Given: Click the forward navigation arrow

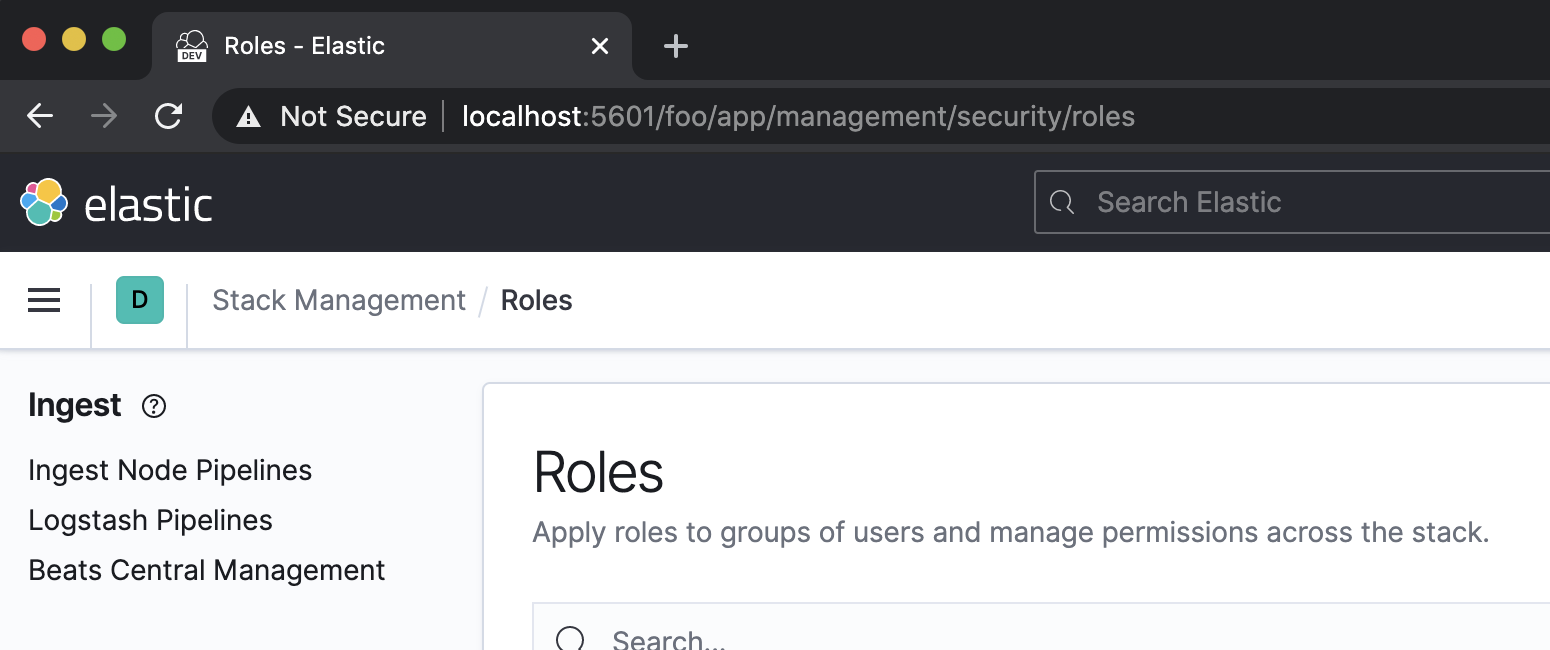Looking at the screenshot, I should [104, 116].
